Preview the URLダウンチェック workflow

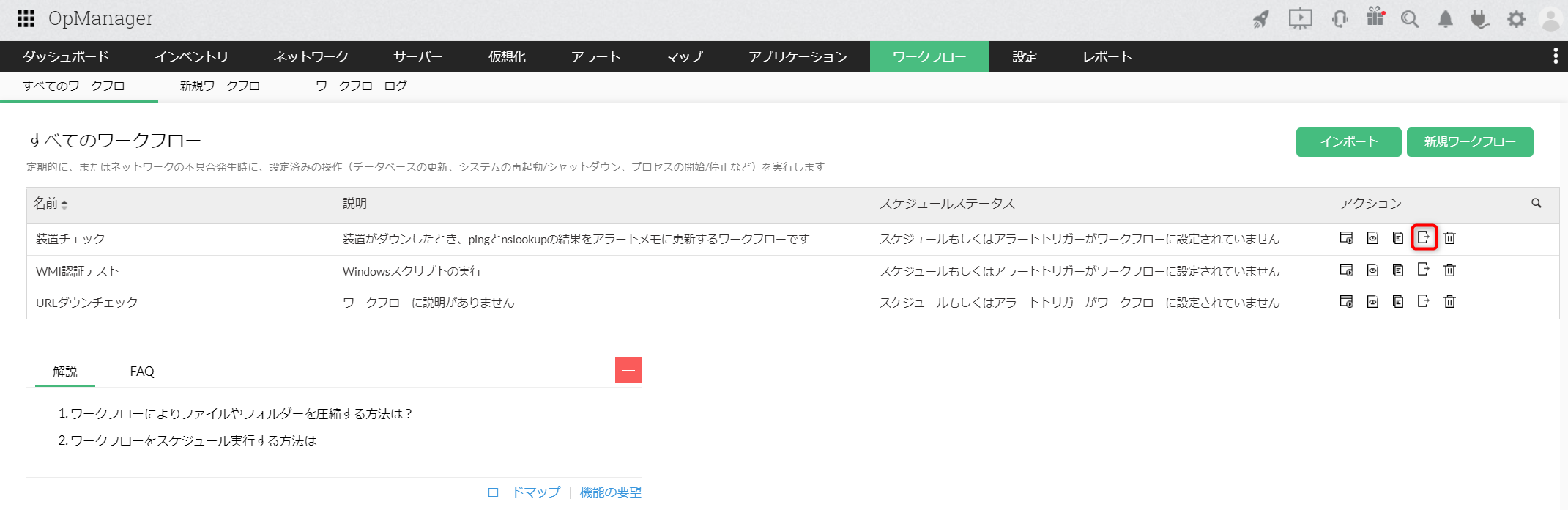tap(1372, 302)
